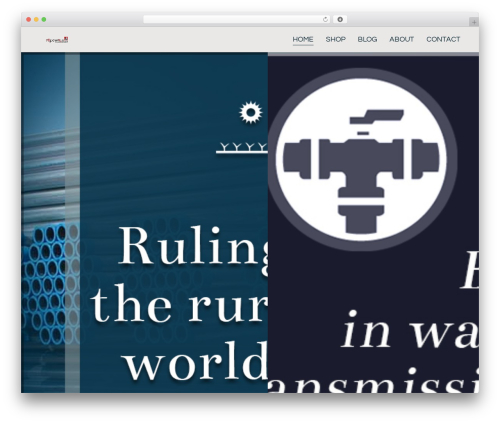This screenshot has width=500, height=423.
Task: Go to the SHOP page
Action: coord(335,39)
